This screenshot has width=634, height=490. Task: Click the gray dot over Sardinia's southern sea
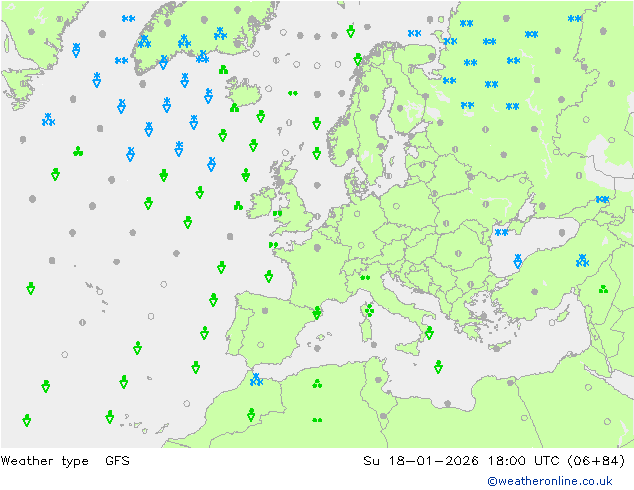[374, 344]
